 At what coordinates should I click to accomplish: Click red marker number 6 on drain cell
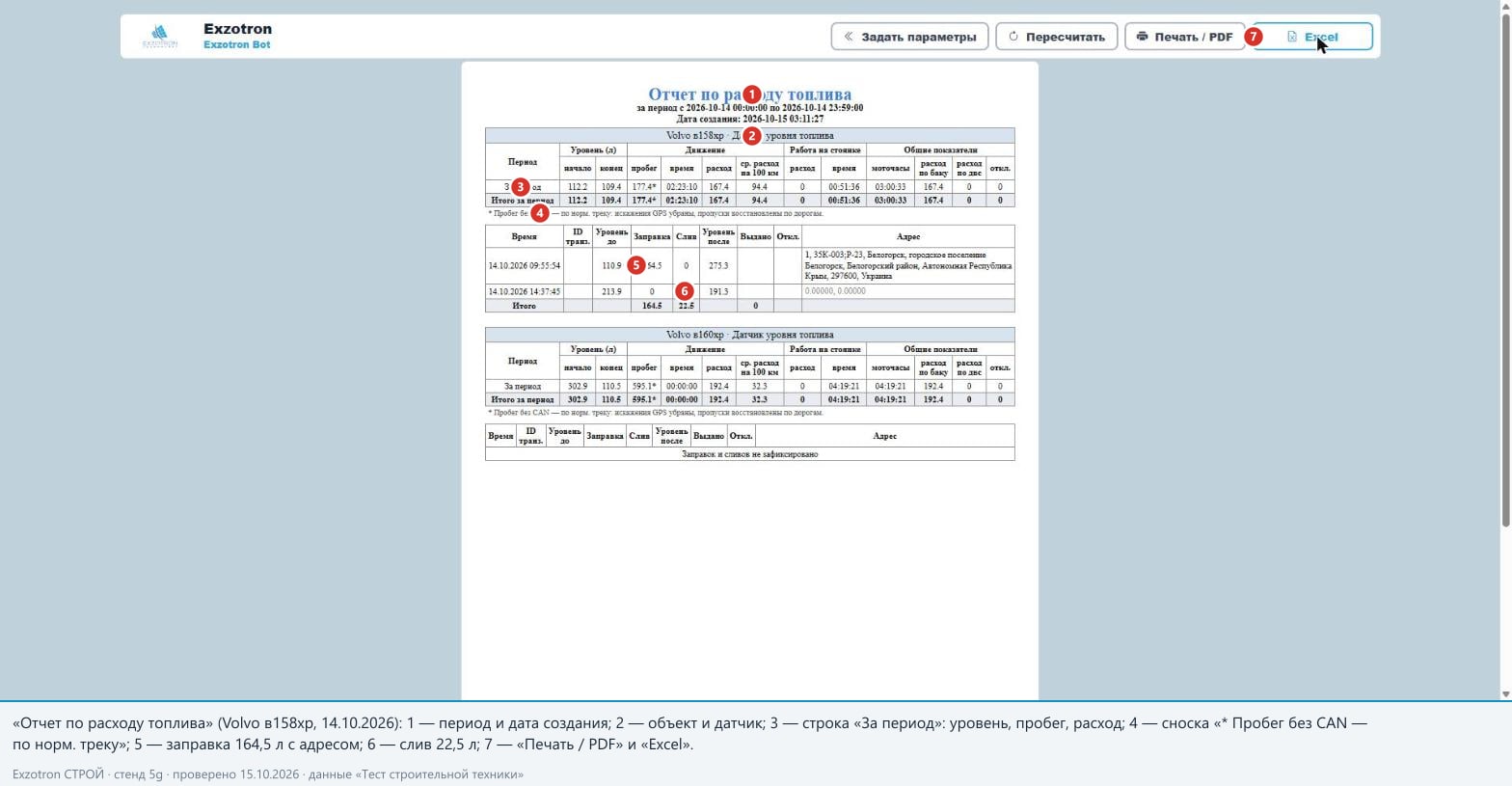tap(684, 291)
